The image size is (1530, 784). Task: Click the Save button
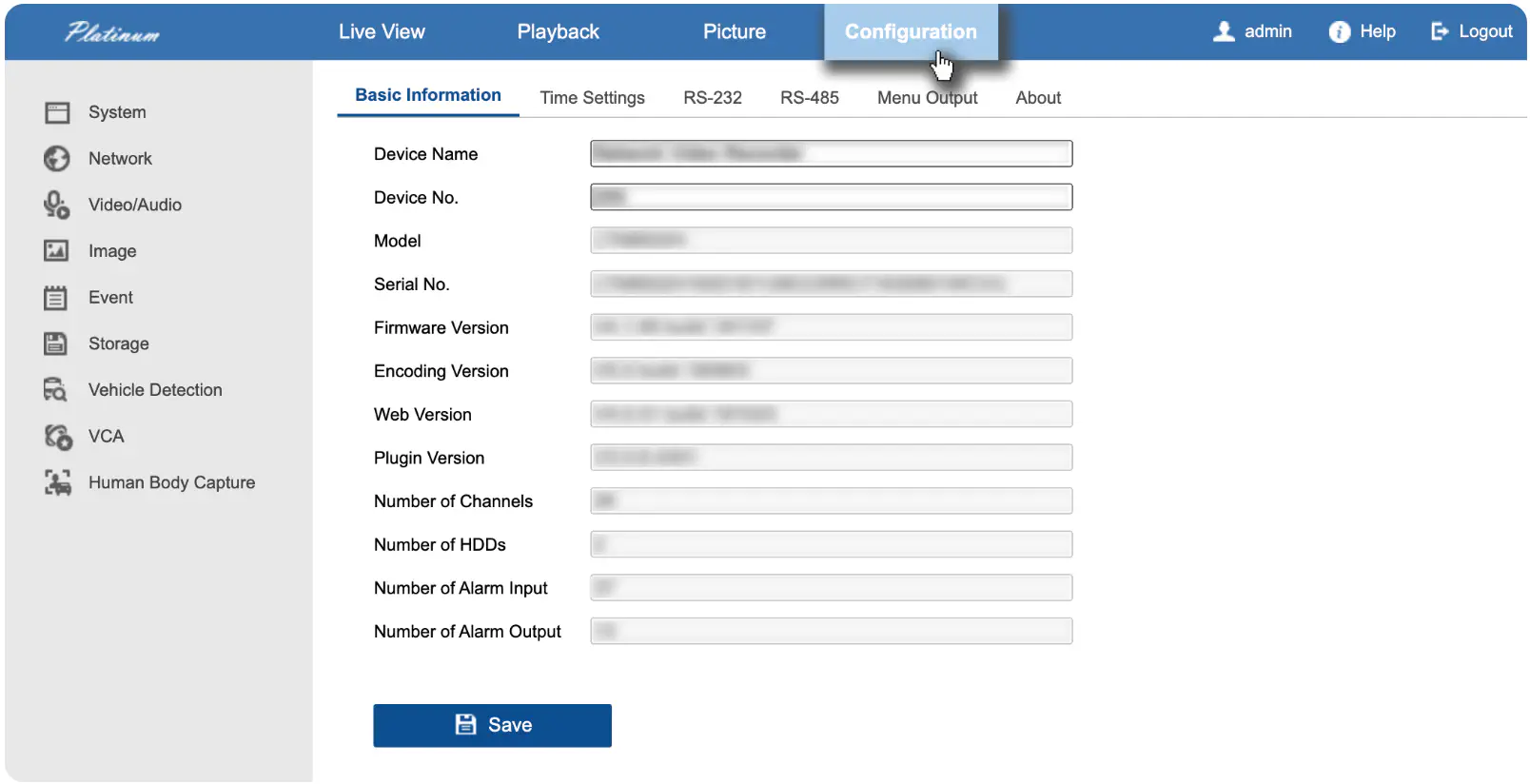click(x=492, y=726)
